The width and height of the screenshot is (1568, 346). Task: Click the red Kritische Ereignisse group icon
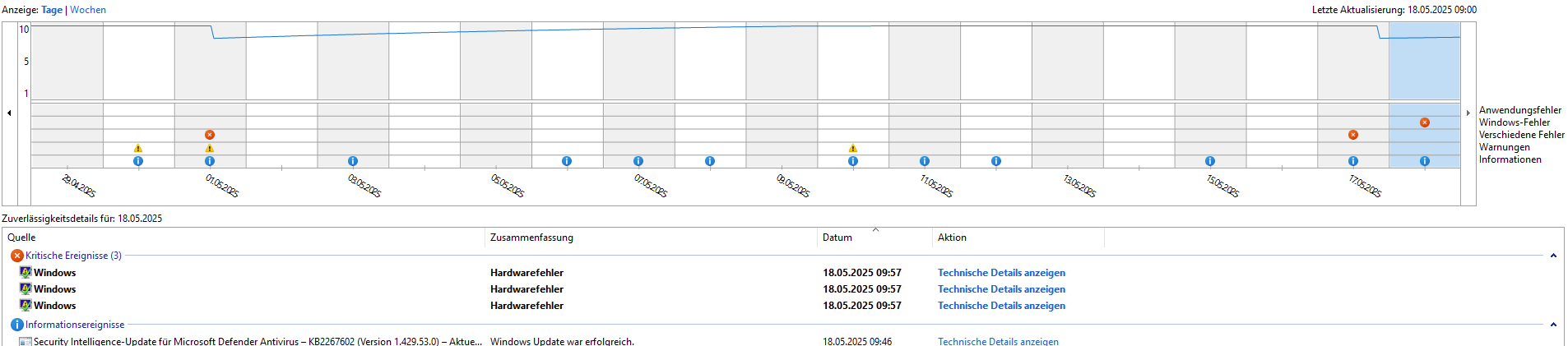pyautogui.click(x=17, y=256)
